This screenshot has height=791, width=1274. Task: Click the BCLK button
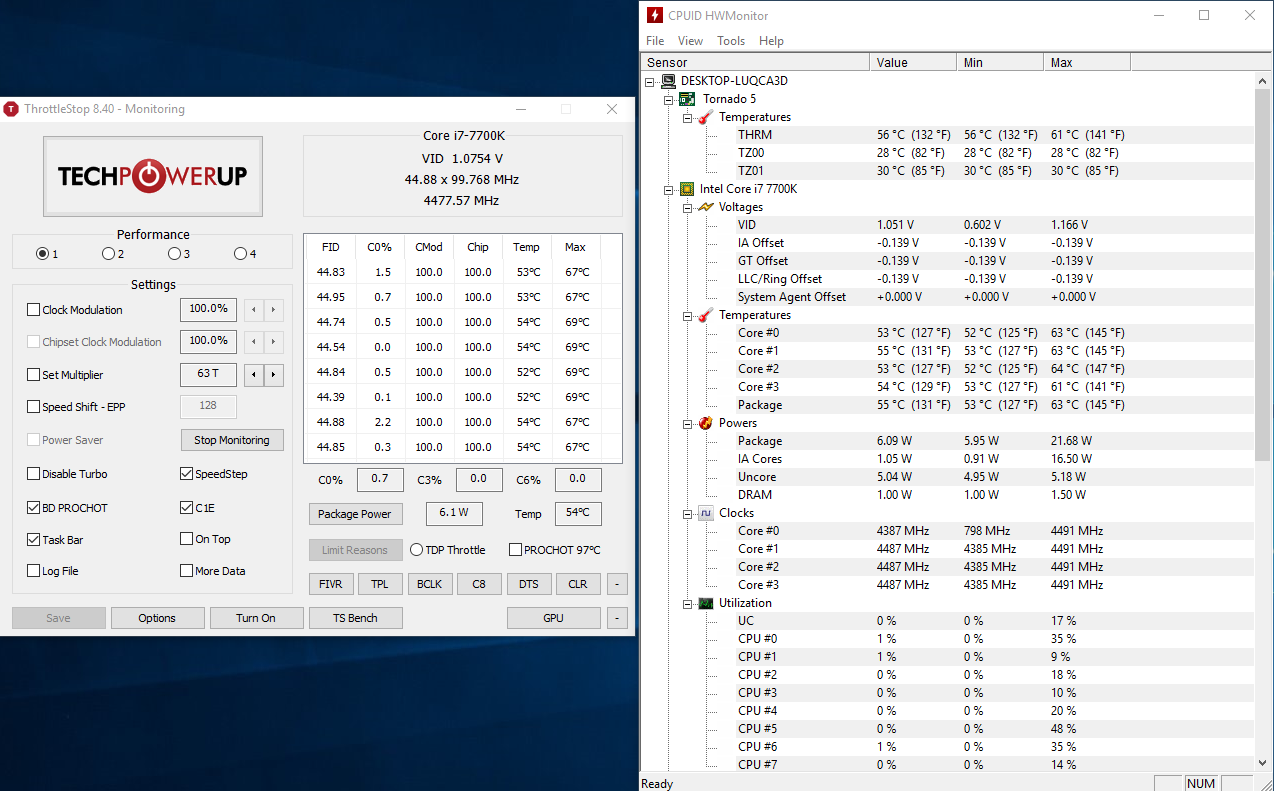pos(429,584)
